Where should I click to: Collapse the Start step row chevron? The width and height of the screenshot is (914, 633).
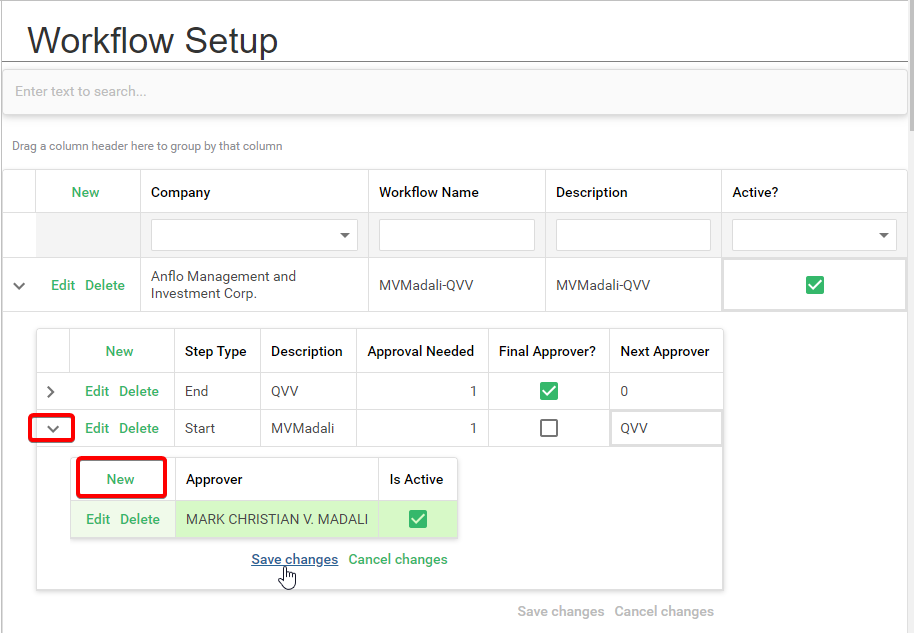click(x=51, y=428)
